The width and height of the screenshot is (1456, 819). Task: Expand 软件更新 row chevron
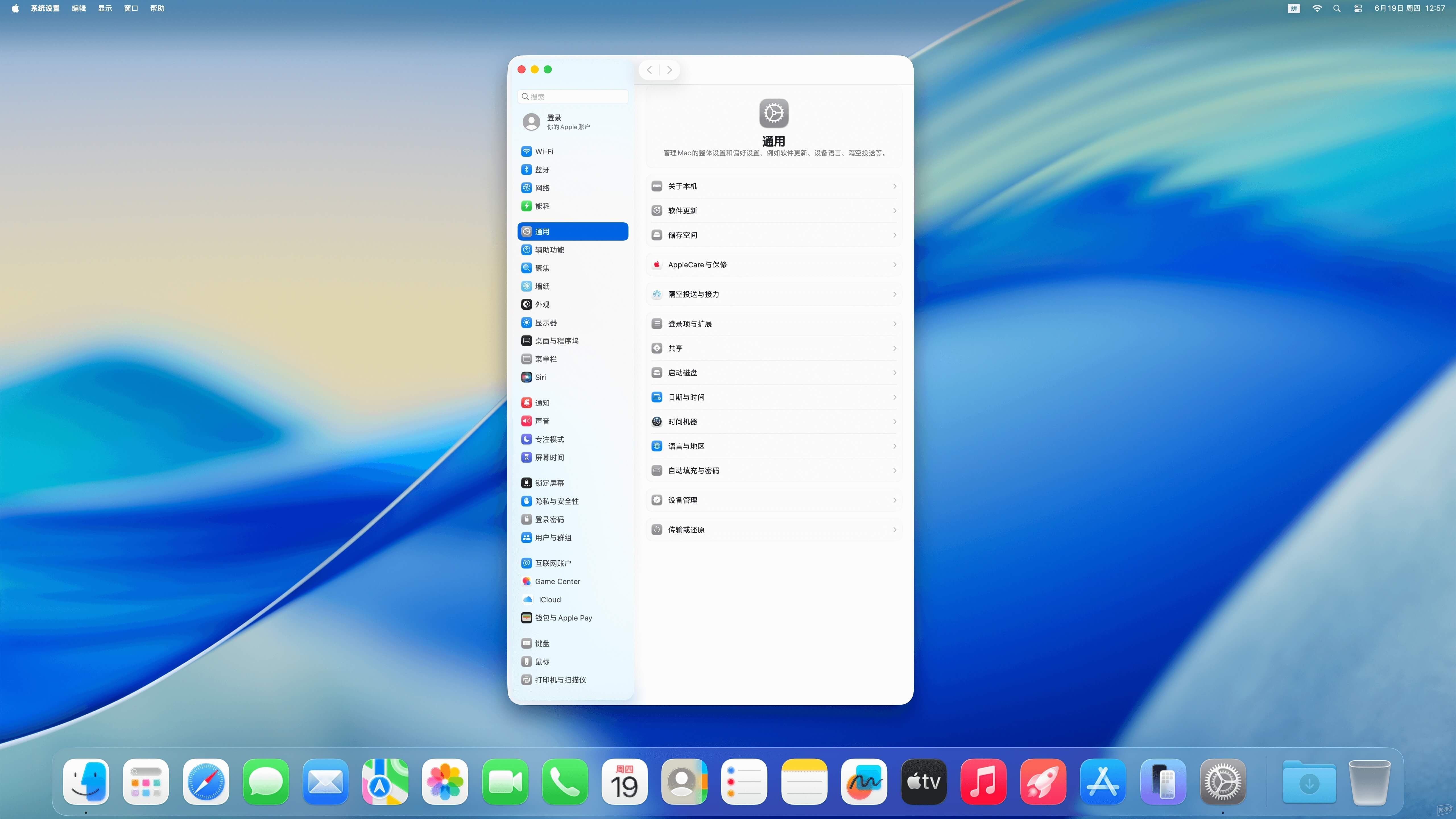[x=894, y=211]
